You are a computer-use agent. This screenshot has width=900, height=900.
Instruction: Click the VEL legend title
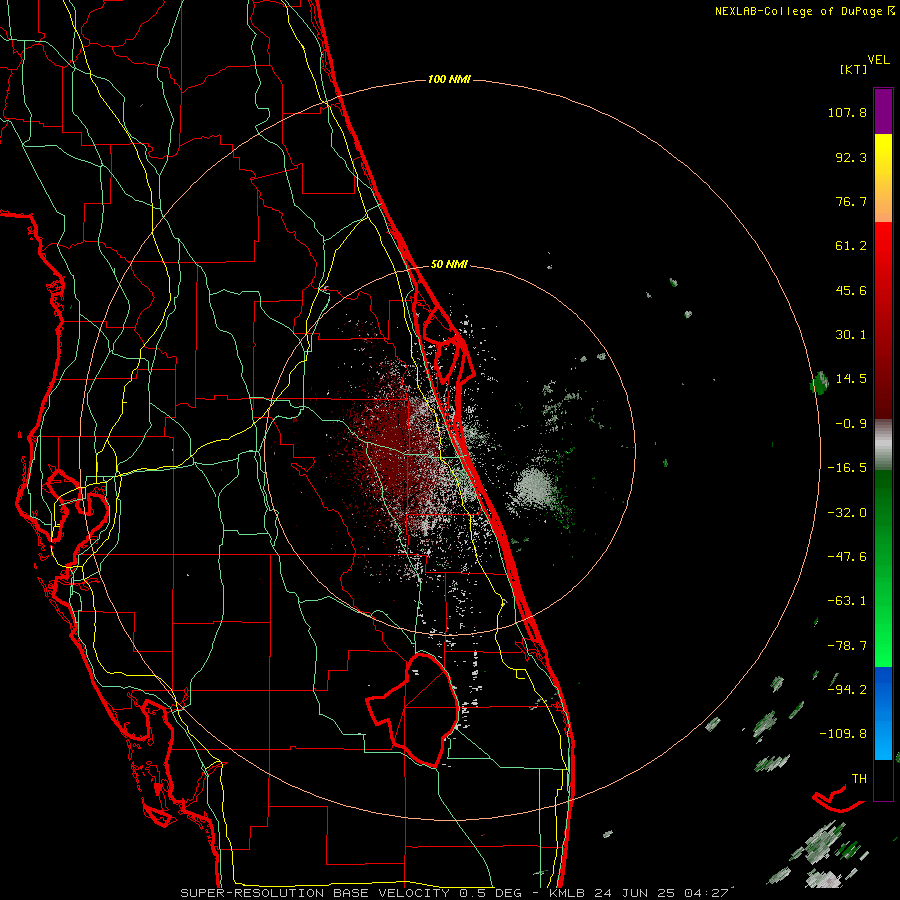point(878,60)
